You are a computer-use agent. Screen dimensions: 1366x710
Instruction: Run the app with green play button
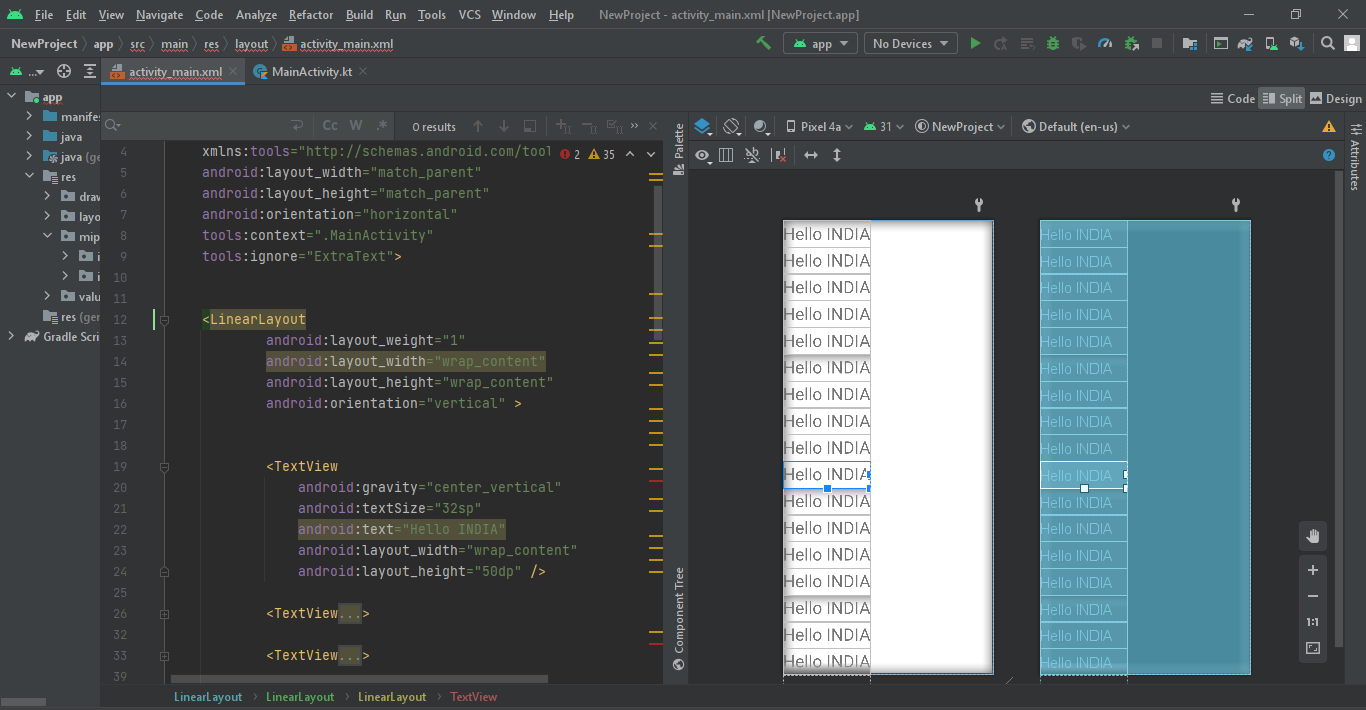point(975,43)
